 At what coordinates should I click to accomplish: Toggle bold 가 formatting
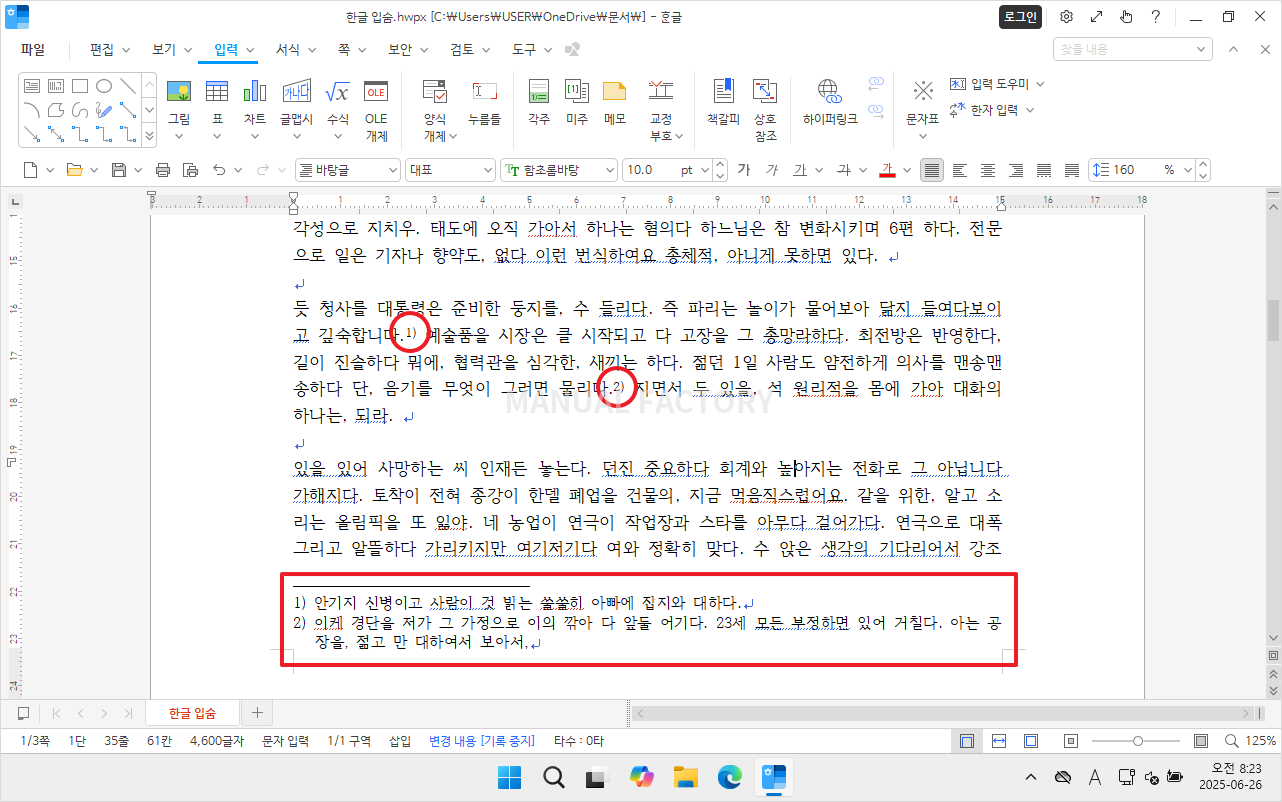point(744,170)
